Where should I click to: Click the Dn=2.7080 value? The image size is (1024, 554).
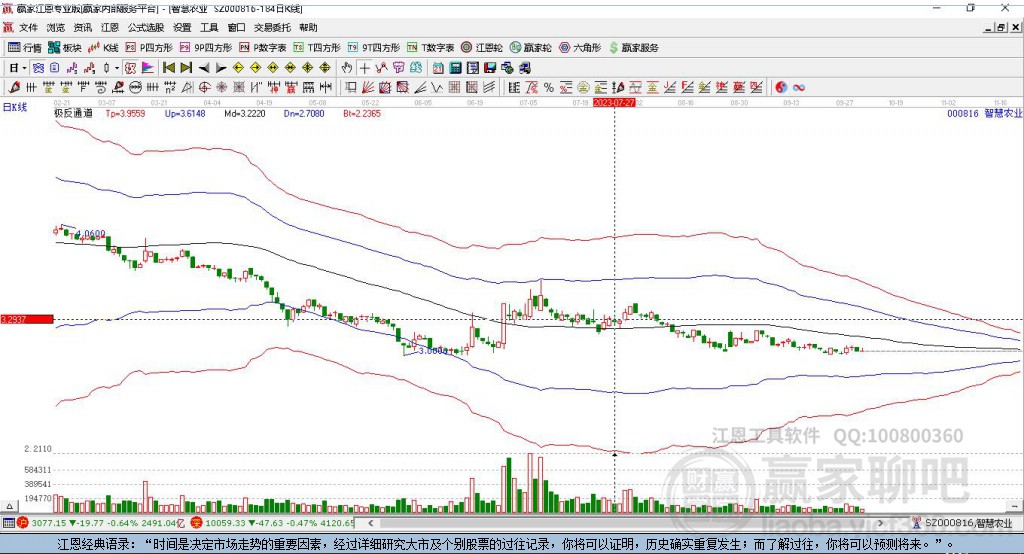[x=304, y=113]
